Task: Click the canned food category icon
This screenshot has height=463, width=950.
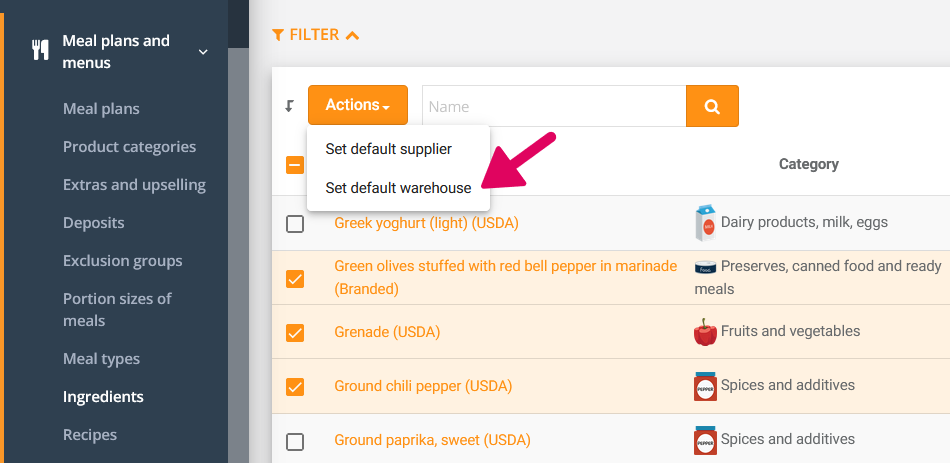Action: [705, 267]
